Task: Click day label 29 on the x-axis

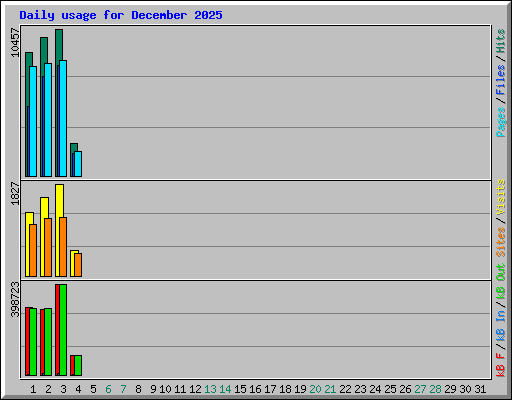Action: coord(450,389)
